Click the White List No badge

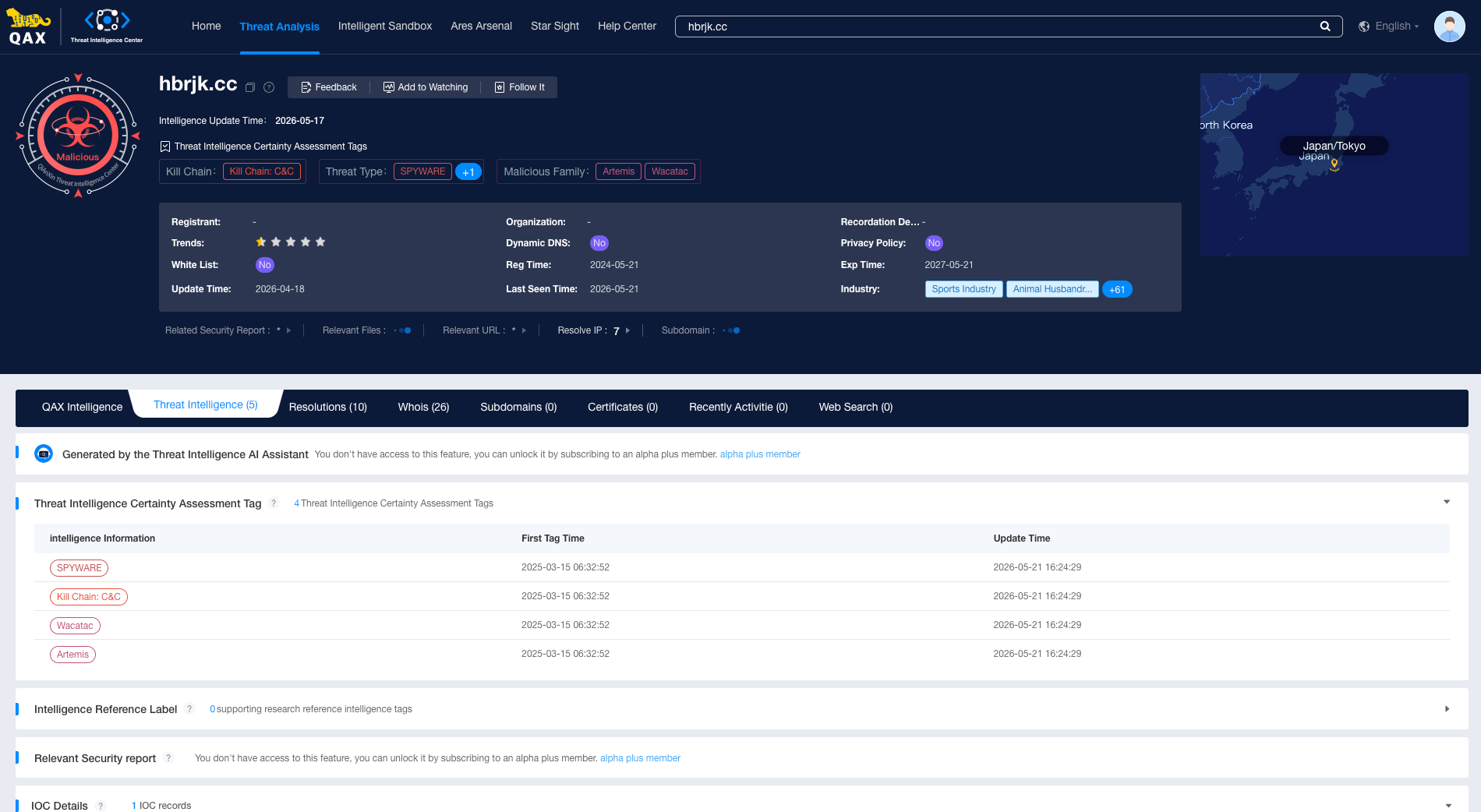pyautogui.click(x=265, y=265)
